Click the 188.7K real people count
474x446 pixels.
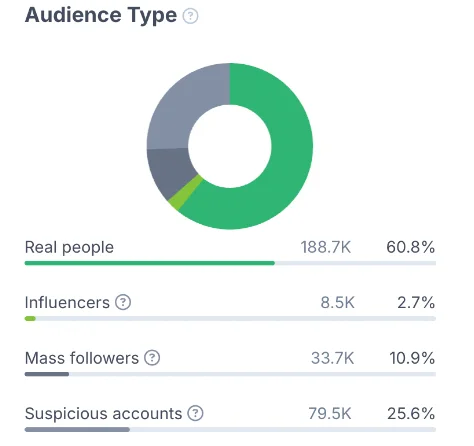(326, 247)
